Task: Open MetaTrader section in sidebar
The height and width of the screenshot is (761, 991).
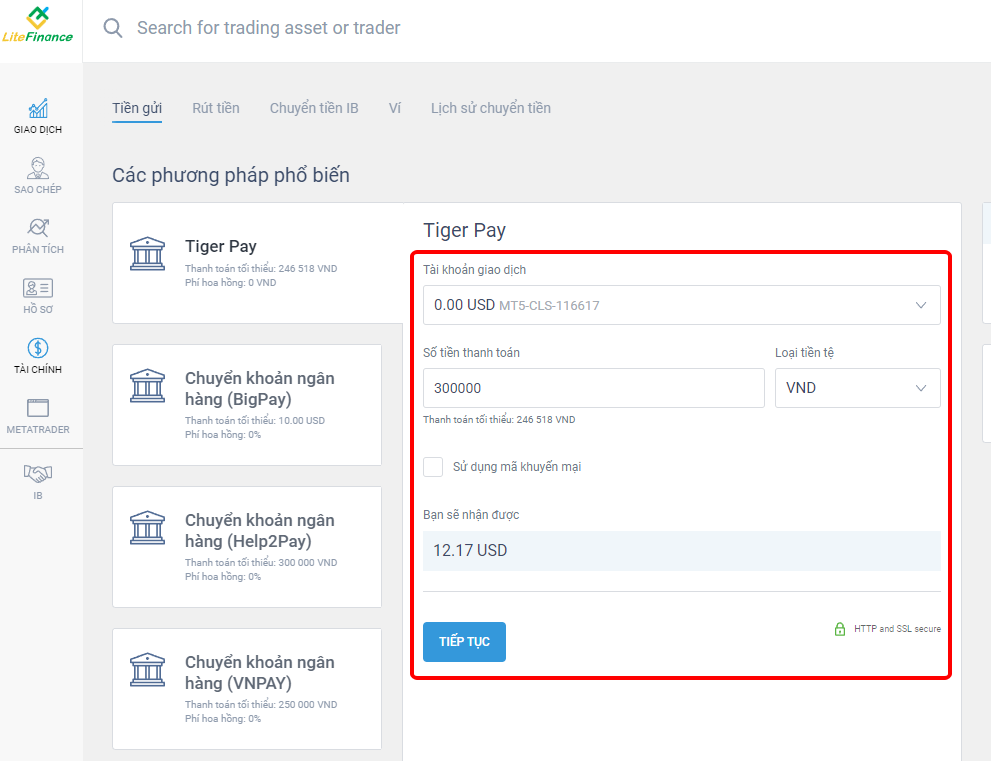Action: (38, 416)
